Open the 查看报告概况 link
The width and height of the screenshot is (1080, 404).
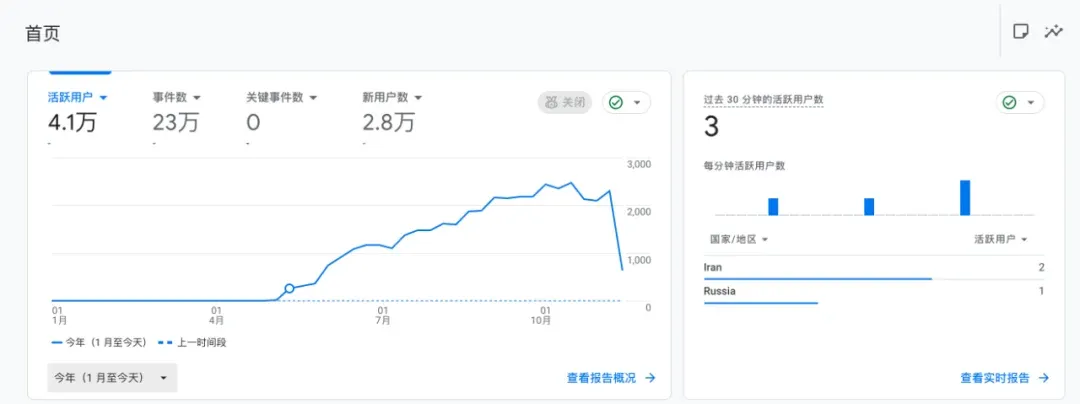601,378
